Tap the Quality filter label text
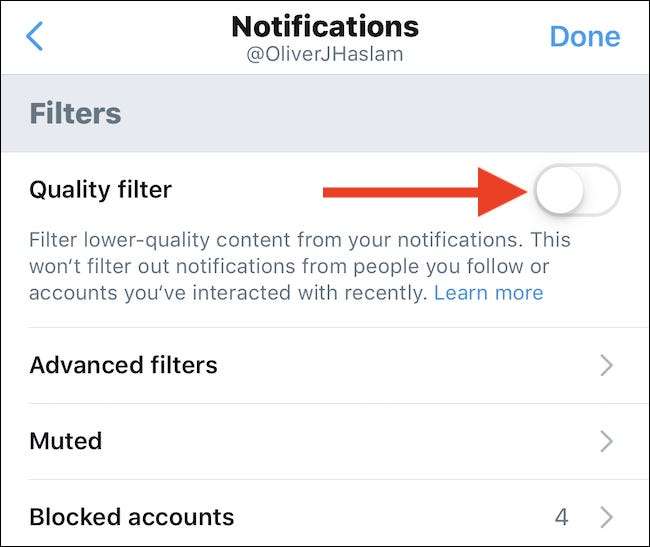Screen dimensions: 650x547 pyautogui.click(x=101, y=190)
